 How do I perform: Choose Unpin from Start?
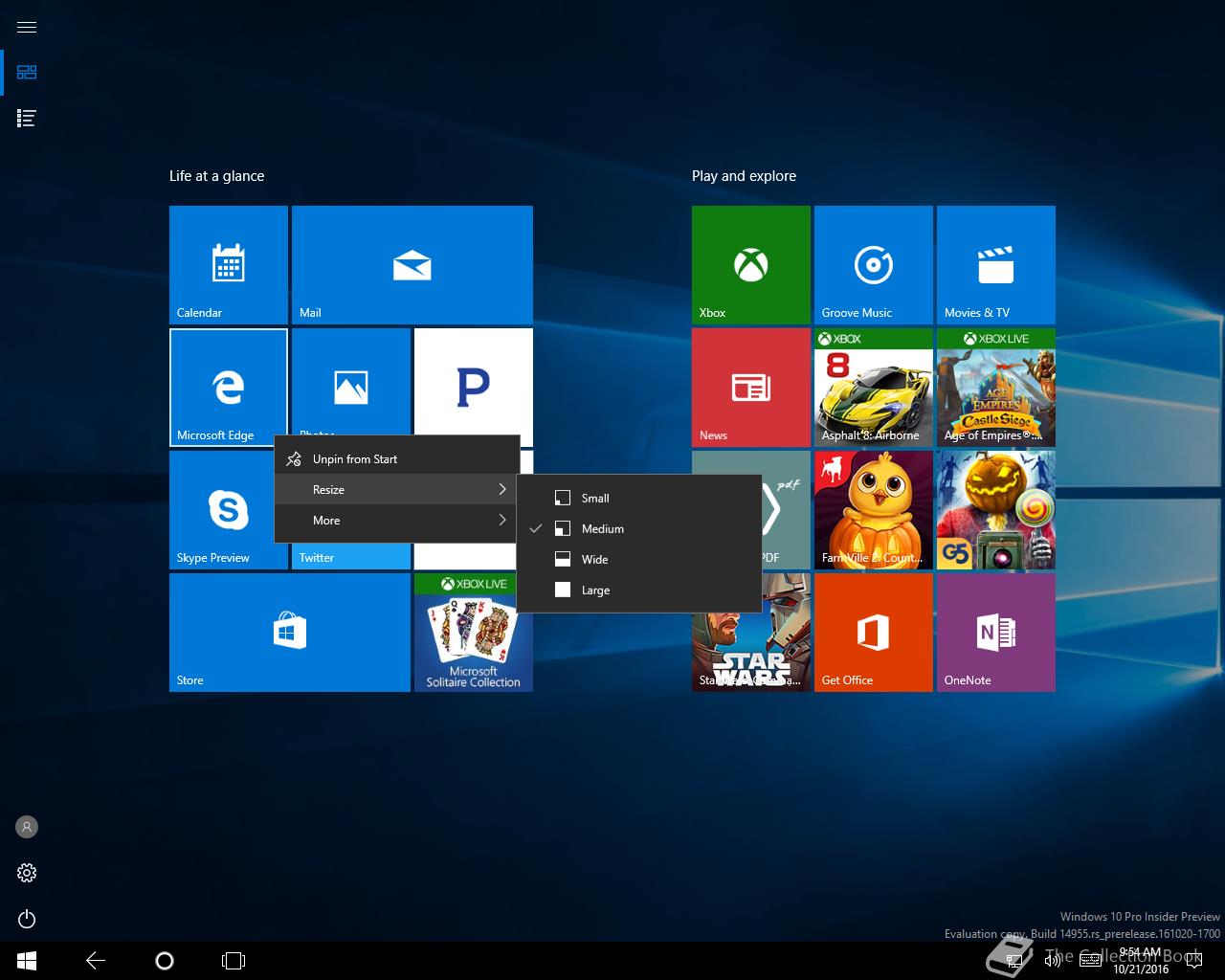pos(397,459)
